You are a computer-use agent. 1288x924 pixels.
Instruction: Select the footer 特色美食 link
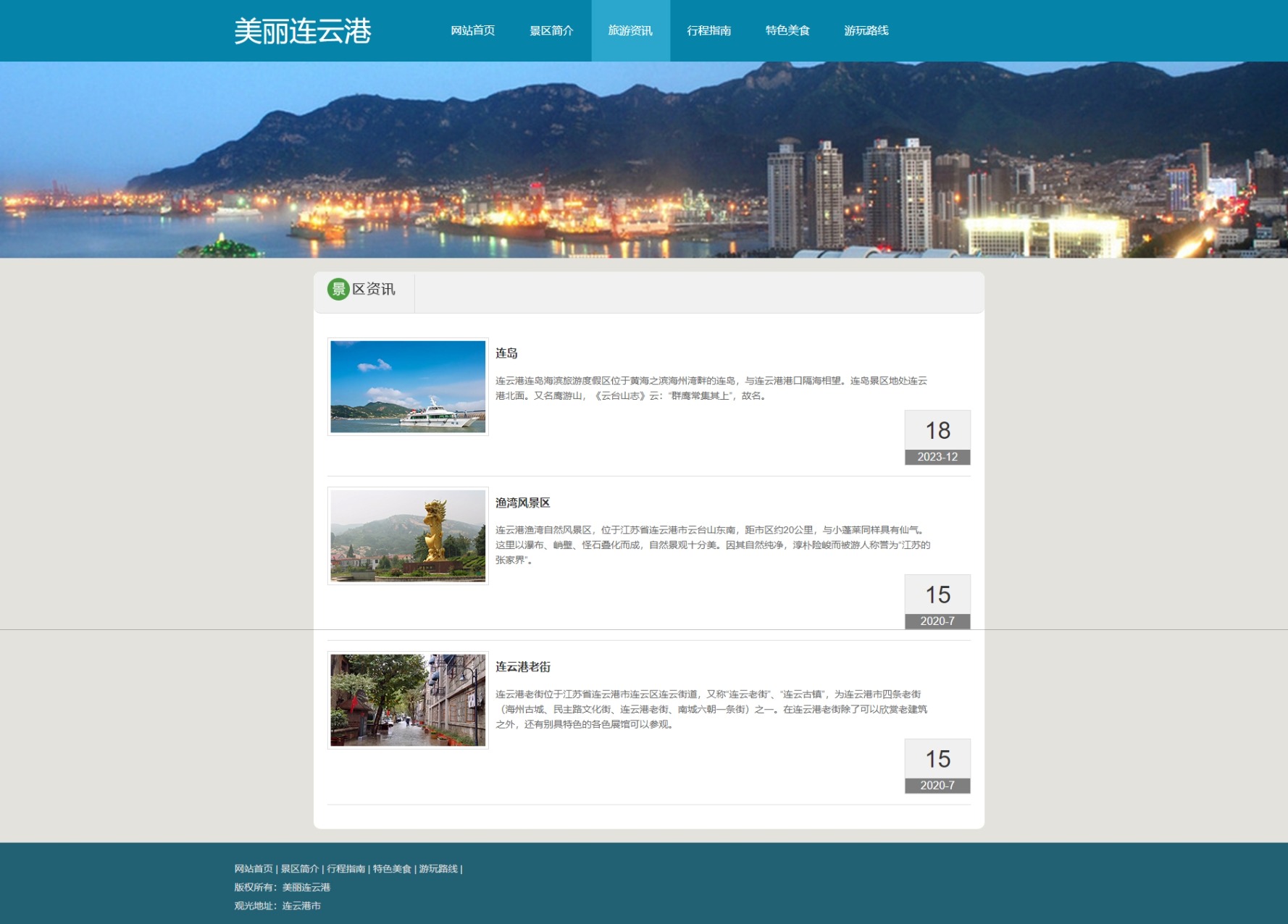(392, 869)
